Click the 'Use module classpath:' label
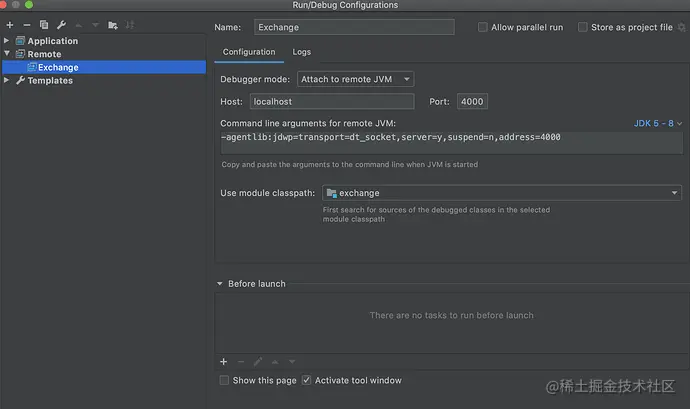Image resolution: width=690 pixels, height=409 pixels. [268, 193]
